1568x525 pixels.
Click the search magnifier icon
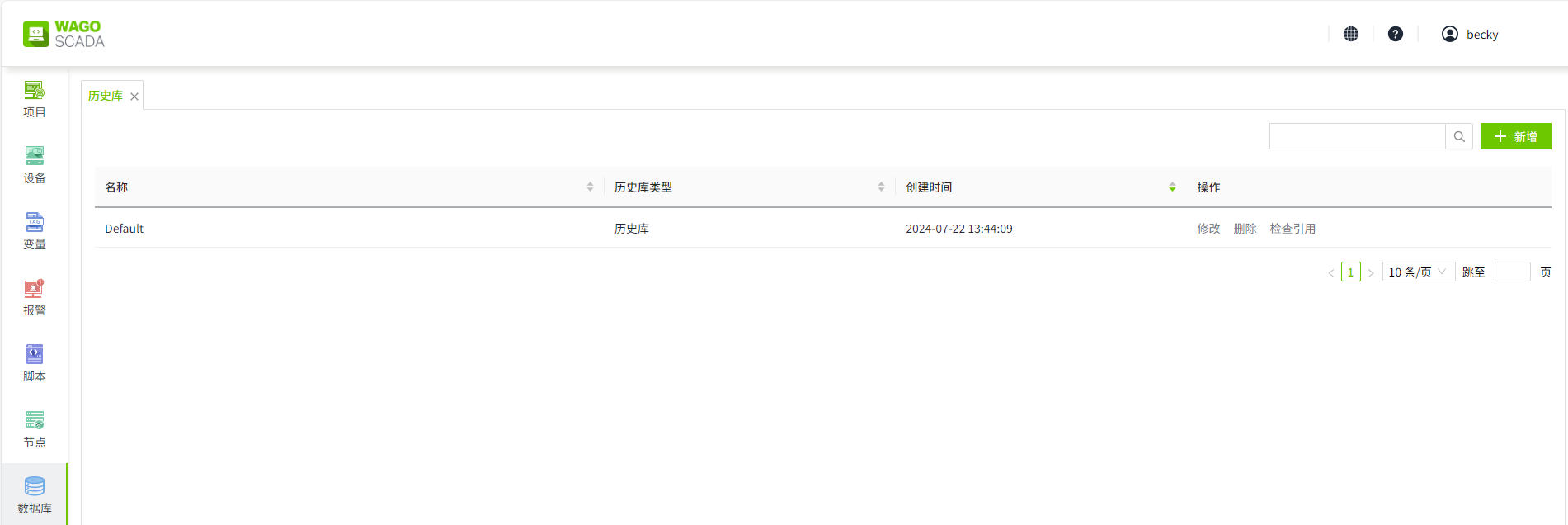pyautogui.click(x=1459, y=137)
